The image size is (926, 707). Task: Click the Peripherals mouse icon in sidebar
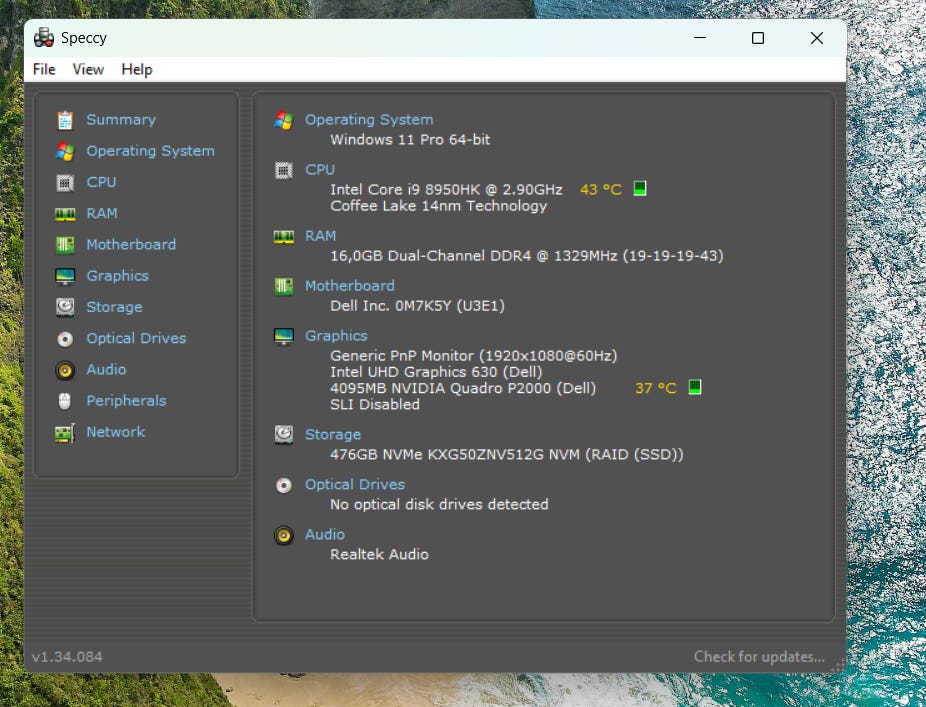tap(65, 401)
